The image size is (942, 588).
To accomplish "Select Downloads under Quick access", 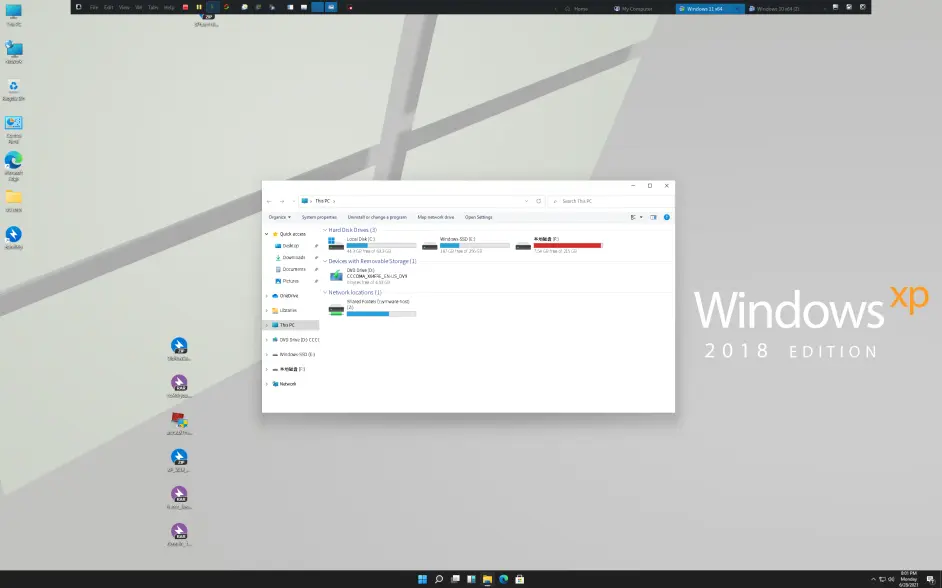I will (294, 258).
